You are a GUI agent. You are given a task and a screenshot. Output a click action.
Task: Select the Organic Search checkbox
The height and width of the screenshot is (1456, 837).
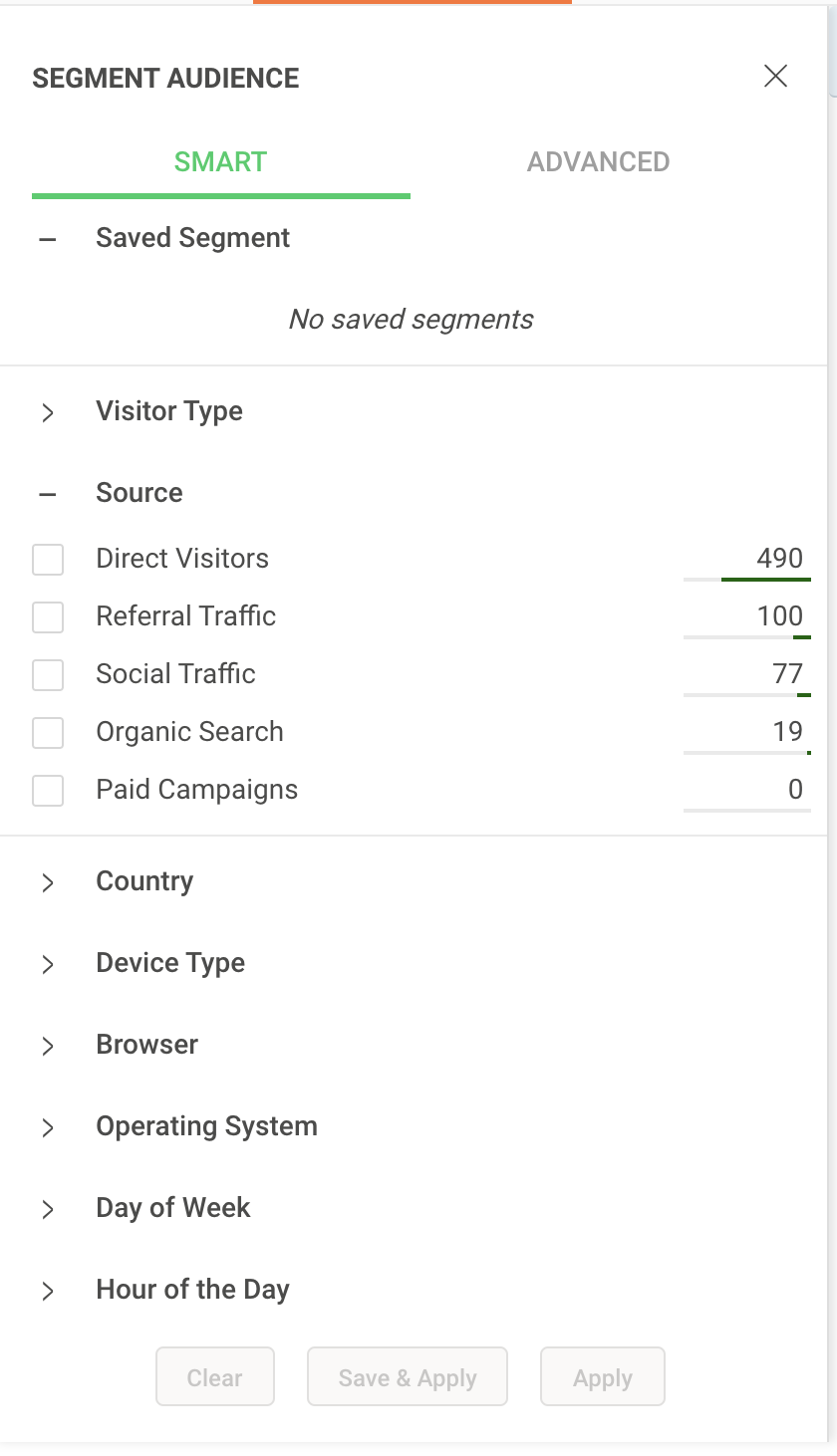pyautogui.click(x=48, y=733)
